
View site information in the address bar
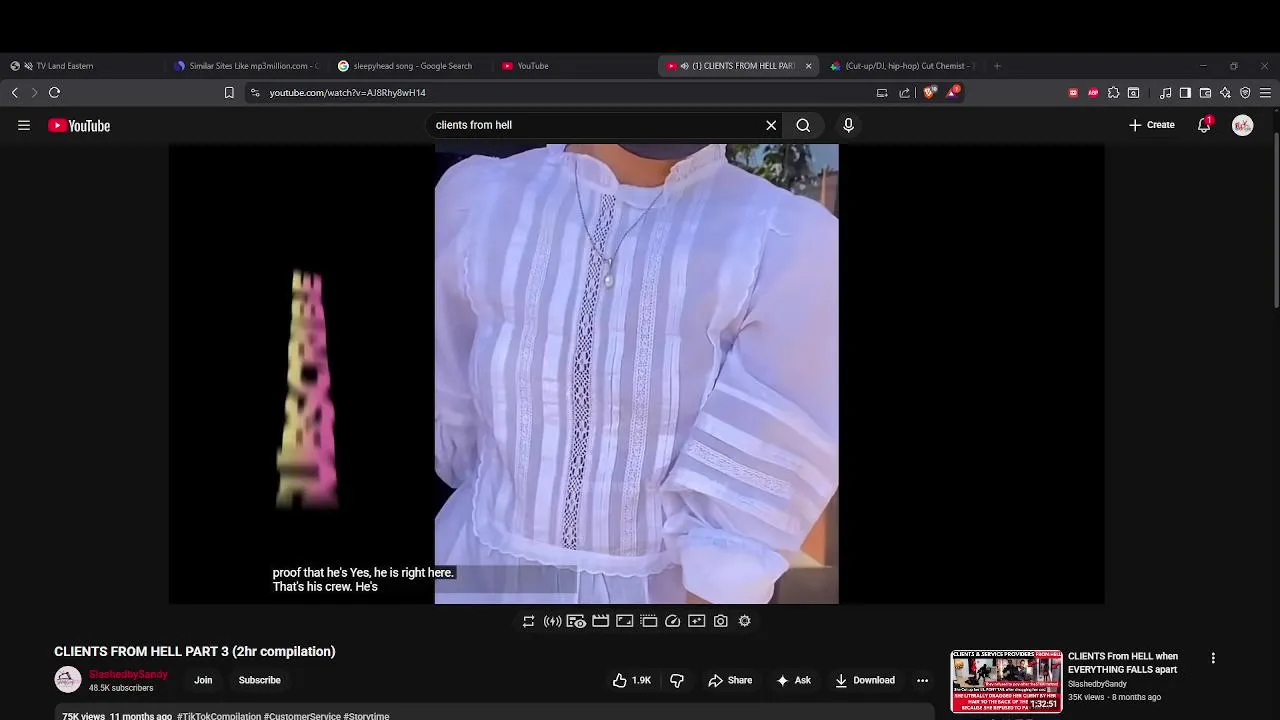(255, 93)
